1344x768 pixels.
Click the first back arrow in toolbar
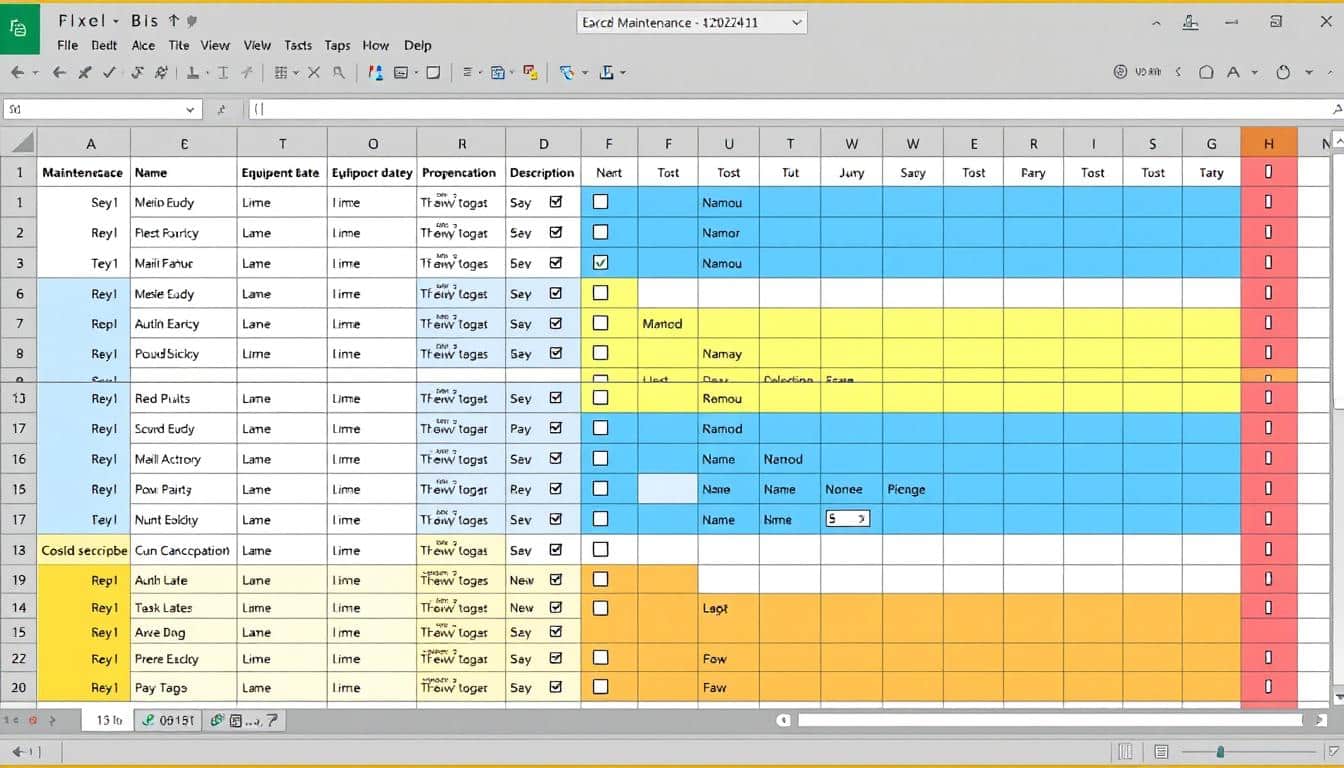[17, 73]
